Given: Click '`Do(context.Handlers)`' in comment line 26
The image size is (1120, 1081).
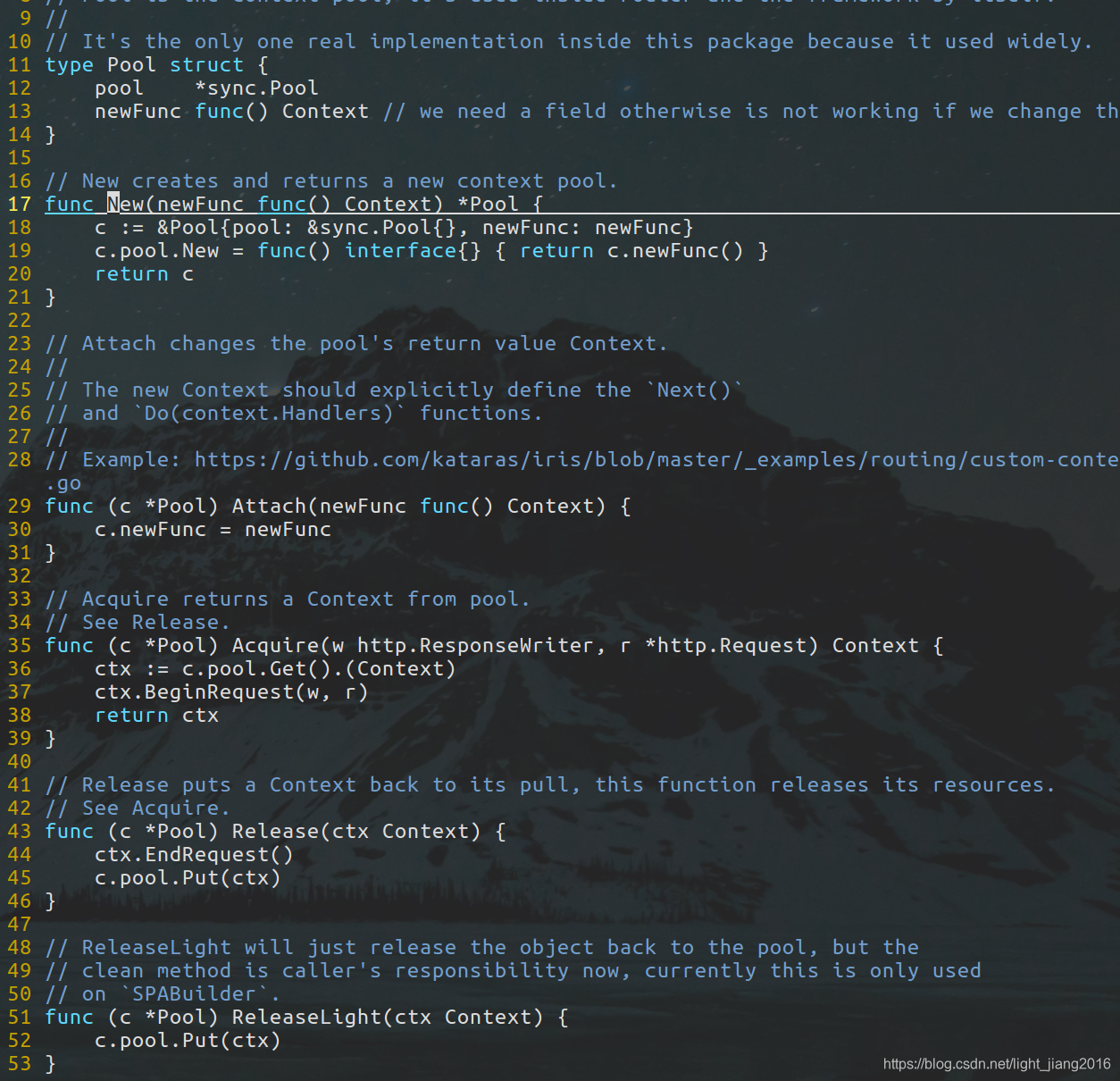Looking at the screenshot, I should coord(269,413).
